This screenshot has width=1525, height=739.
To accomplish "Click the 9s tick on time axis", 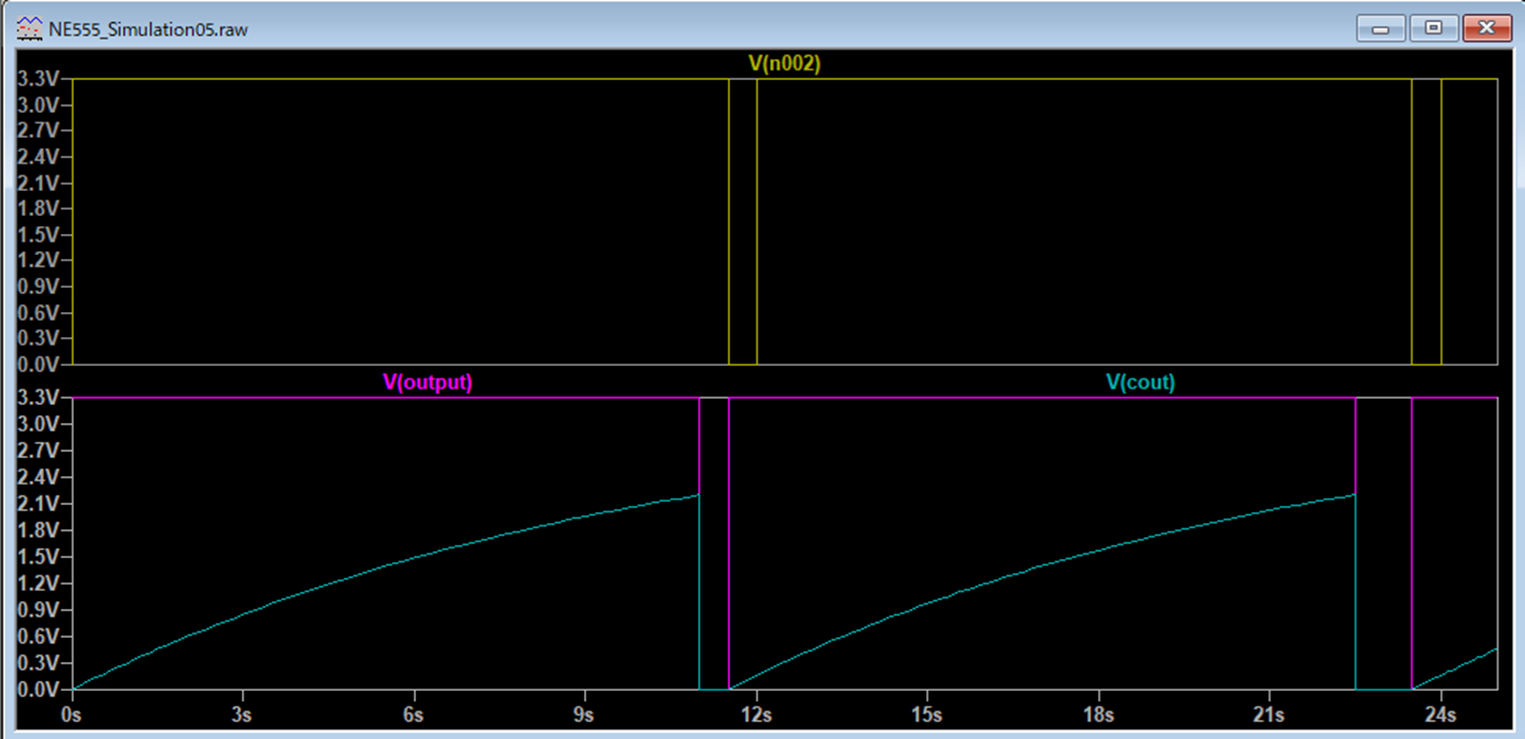I will pyautogui.click(x=585, y=715).
